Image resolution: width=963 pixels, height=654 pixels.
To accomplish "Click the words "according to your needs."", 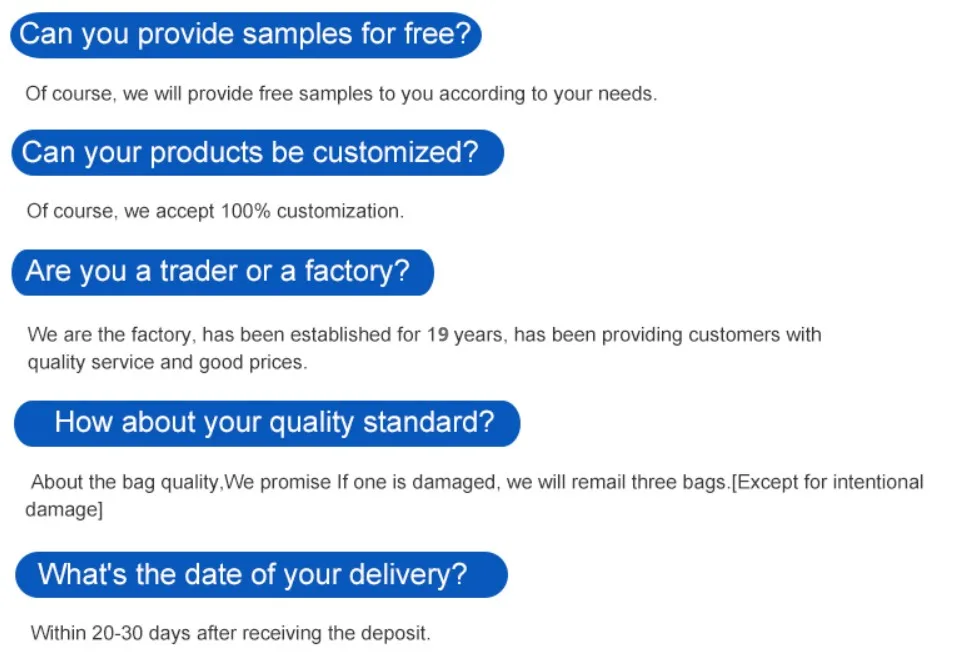I will coord(548,94).
